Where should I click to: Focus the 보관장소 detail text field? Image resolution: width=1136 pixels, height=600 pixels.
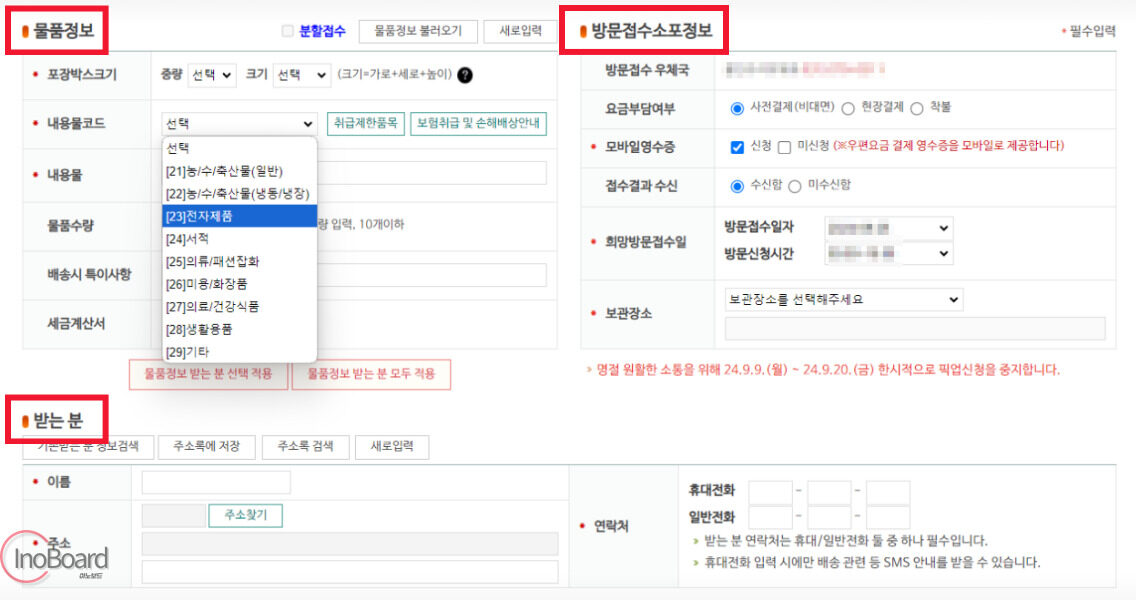915,328
